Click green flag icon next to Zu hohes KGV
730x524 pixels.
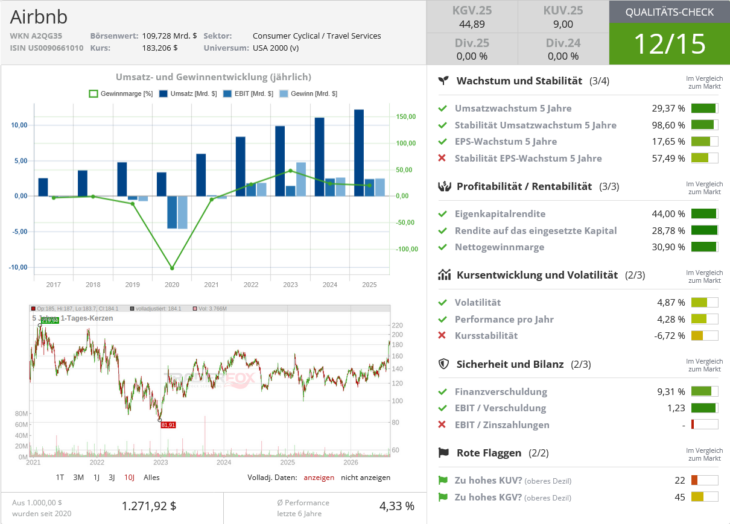443,497
